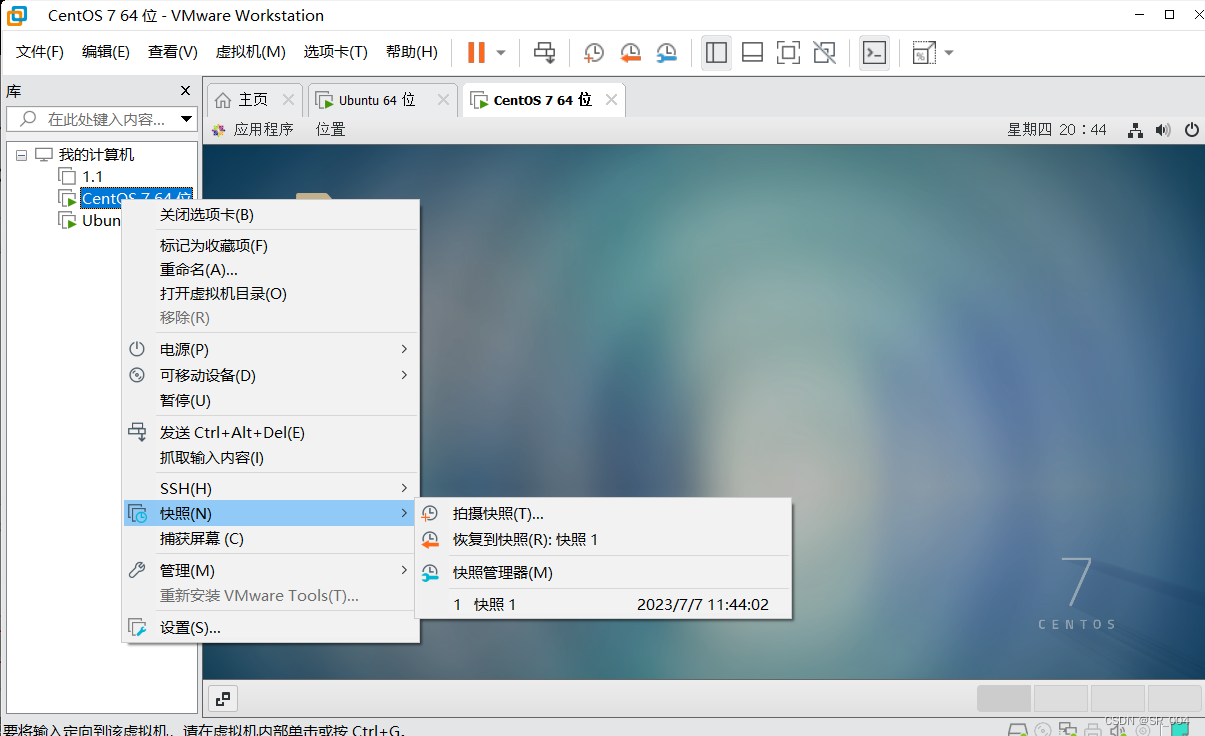Click the 星期四 20:44 clock in guest
The height and width of the screenshot is (736, 1205).
[x=1057, y=130]
